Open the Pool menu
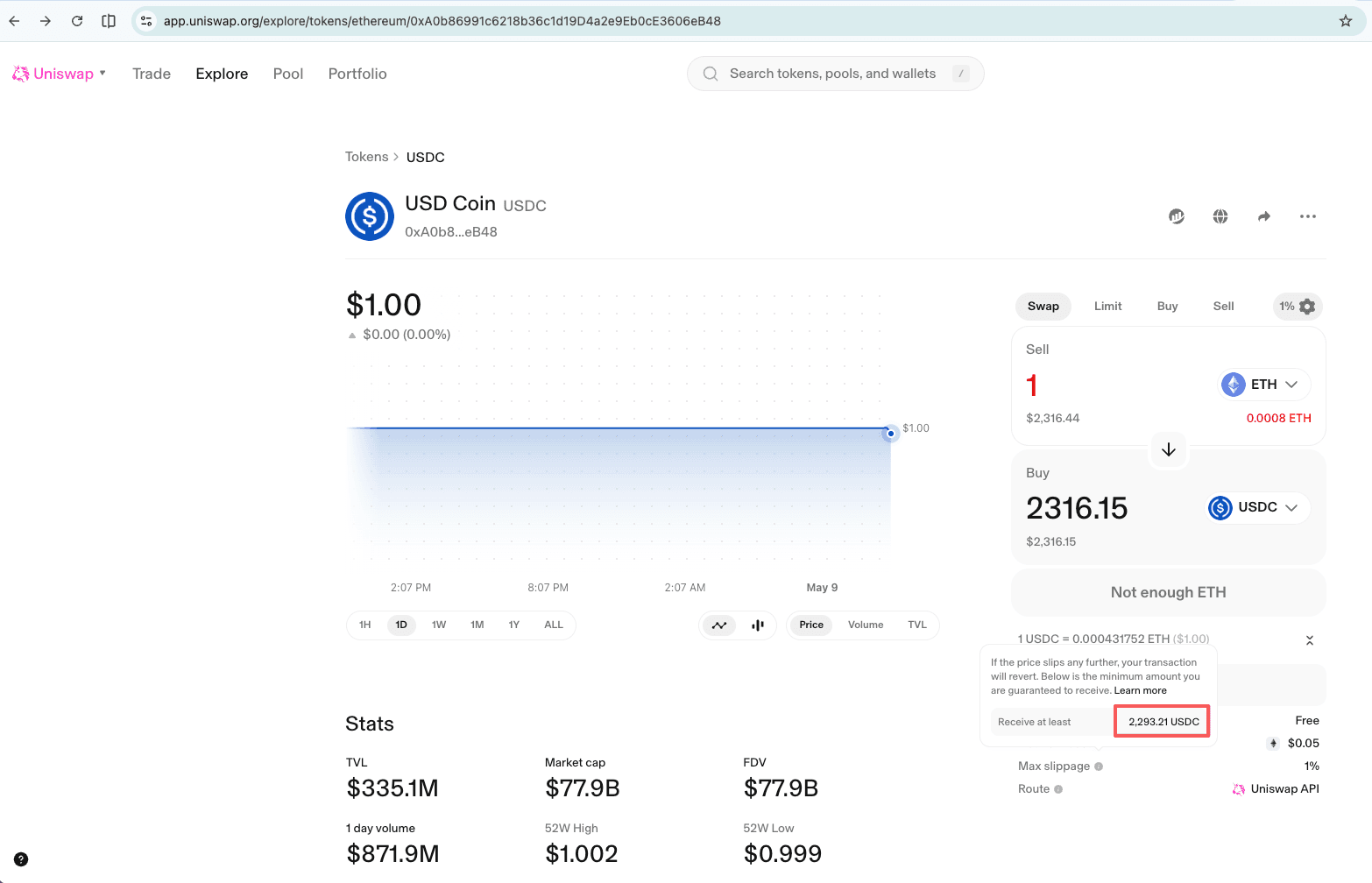The image size is (1372, 883). click(x=288, y=74)
